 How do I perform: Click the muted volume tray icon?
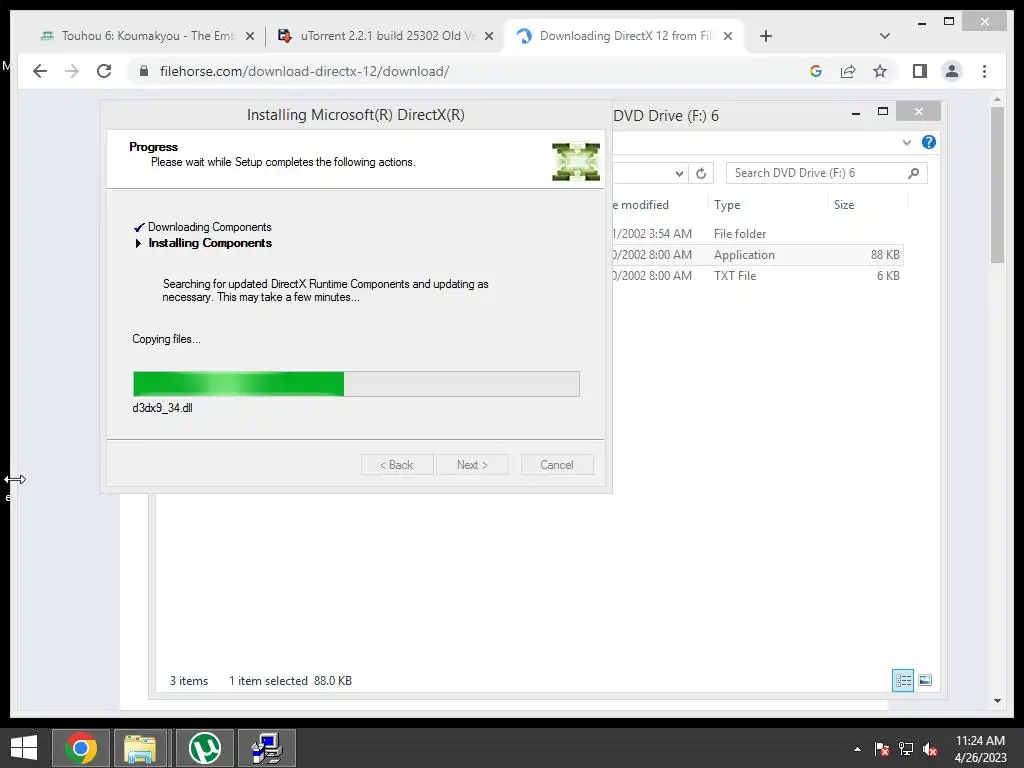[x=930, y=749]
